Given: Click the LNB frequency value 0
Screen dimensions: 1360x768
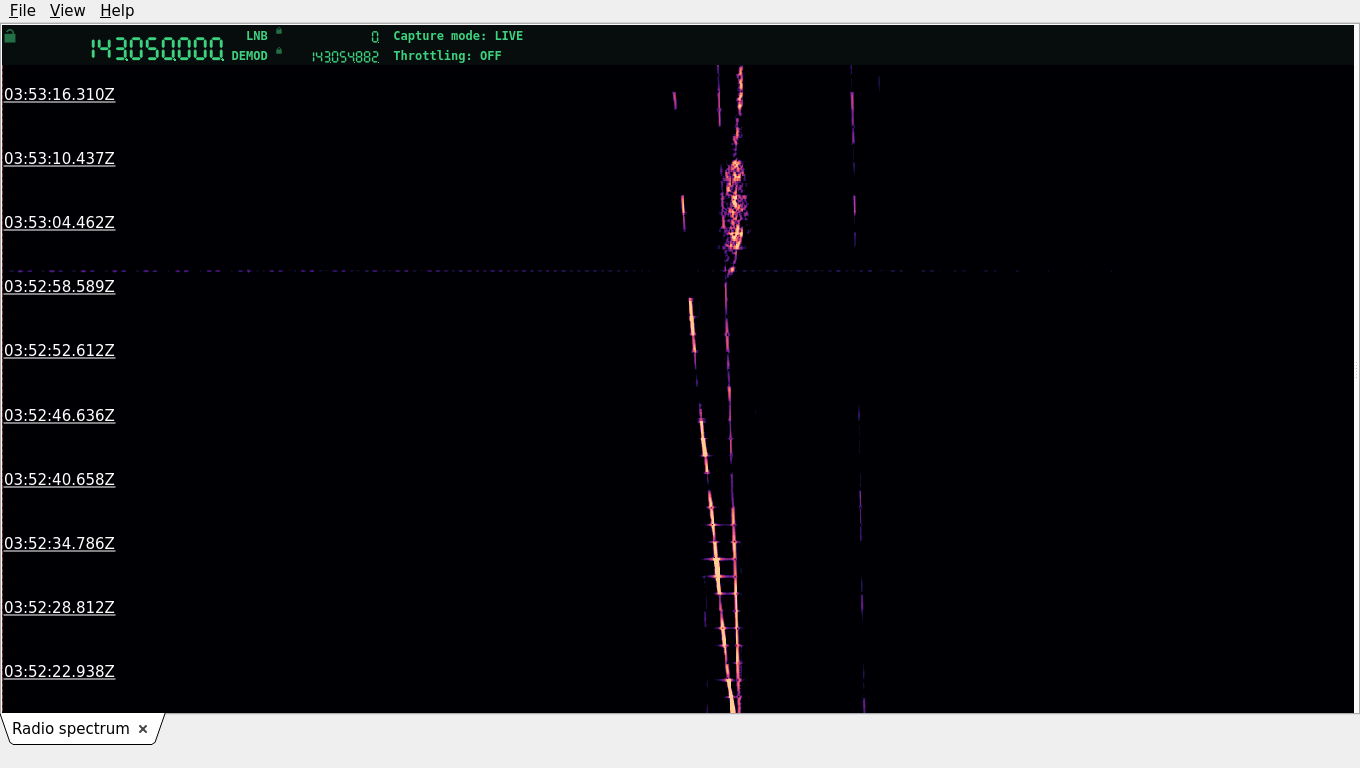Looking at the screenshot, I should (375, 36).
